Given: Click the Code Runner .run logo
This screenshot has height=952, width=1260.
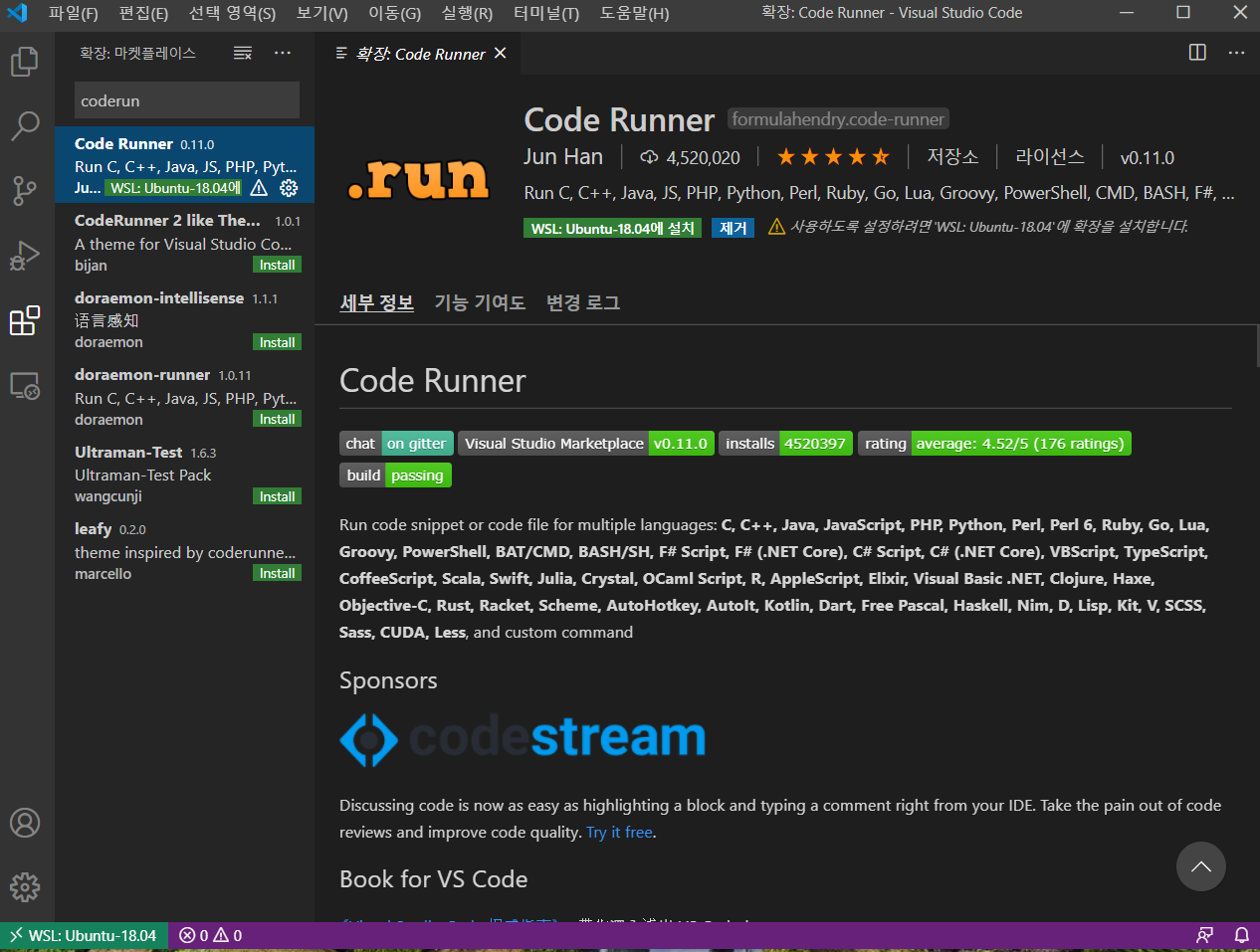Looking at the screenshot, I should pyautogui.click(x=418, y=178).
